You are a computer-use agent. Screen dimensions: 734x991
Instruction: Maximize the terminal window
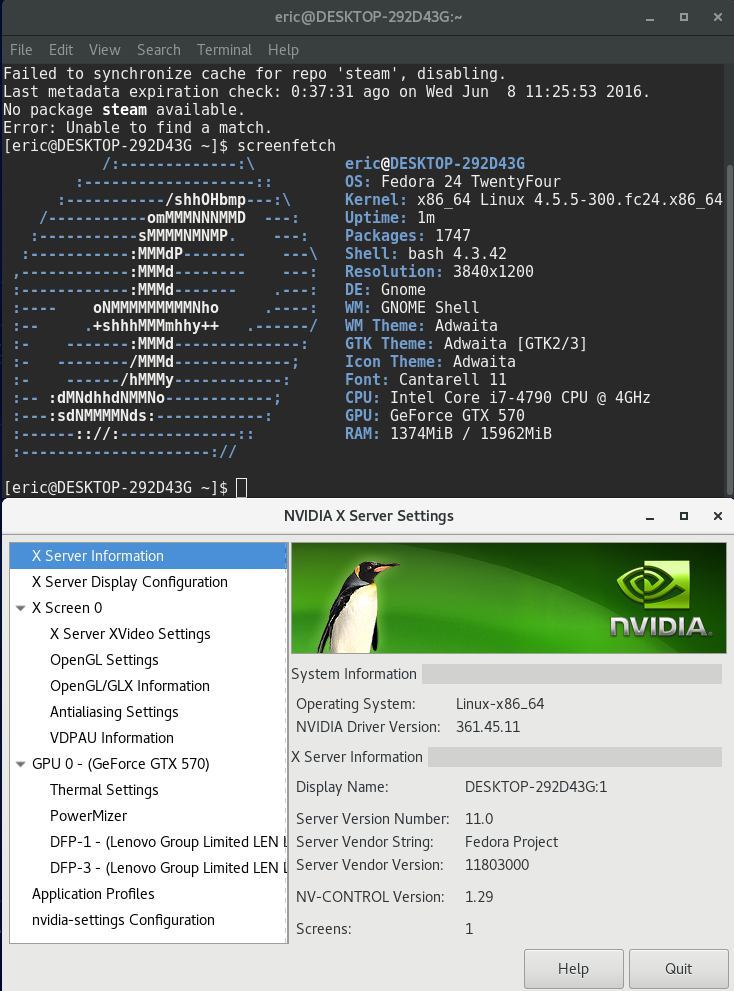(683, 18)
